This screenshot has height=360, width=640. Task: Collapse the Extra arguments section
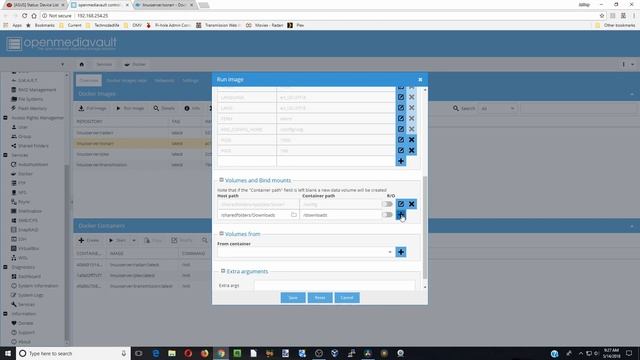(223, 271)
